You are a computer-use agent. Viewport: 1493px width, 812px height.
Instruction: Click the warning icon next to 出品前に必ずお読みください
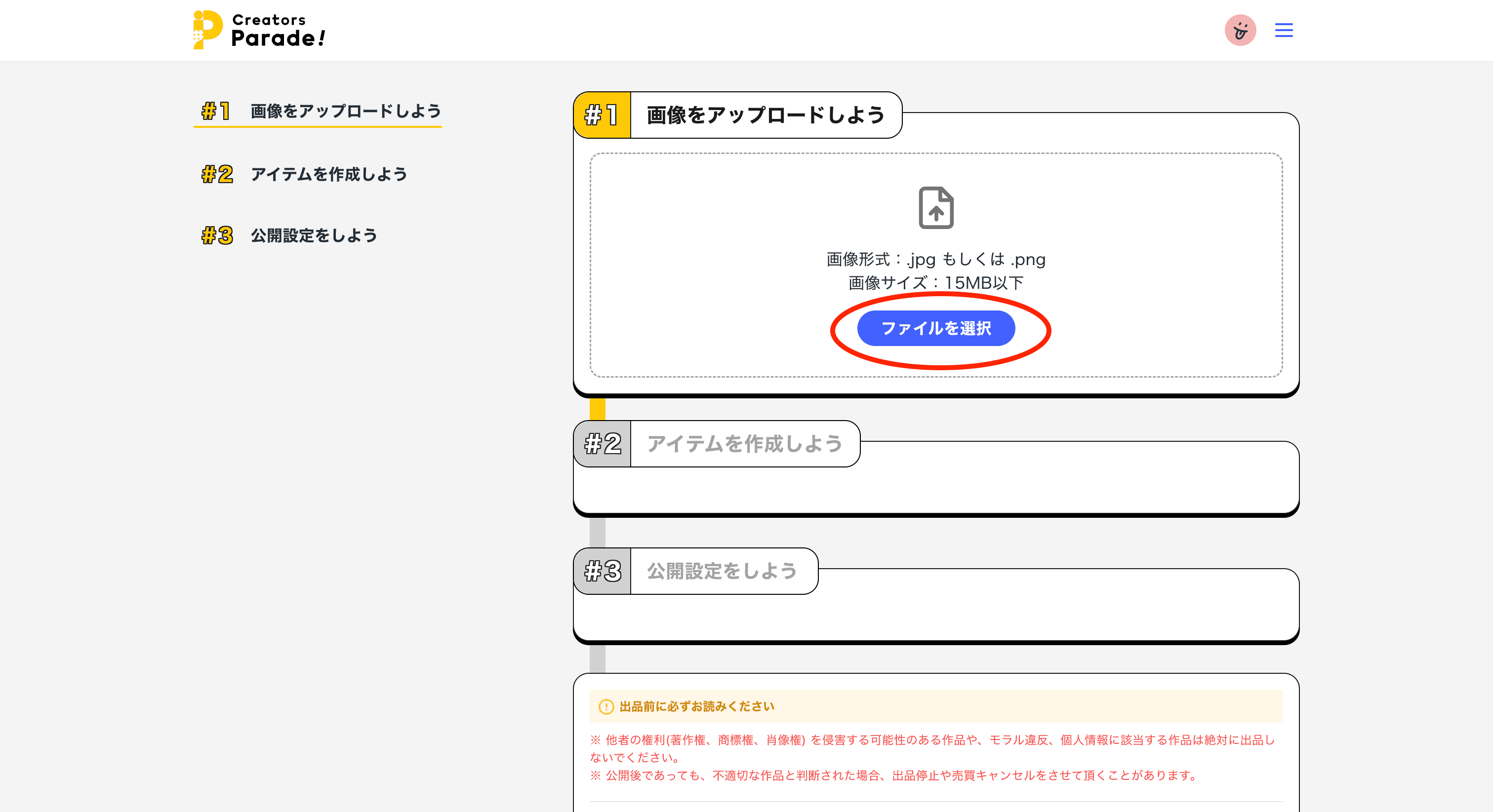tap(605, 706)
